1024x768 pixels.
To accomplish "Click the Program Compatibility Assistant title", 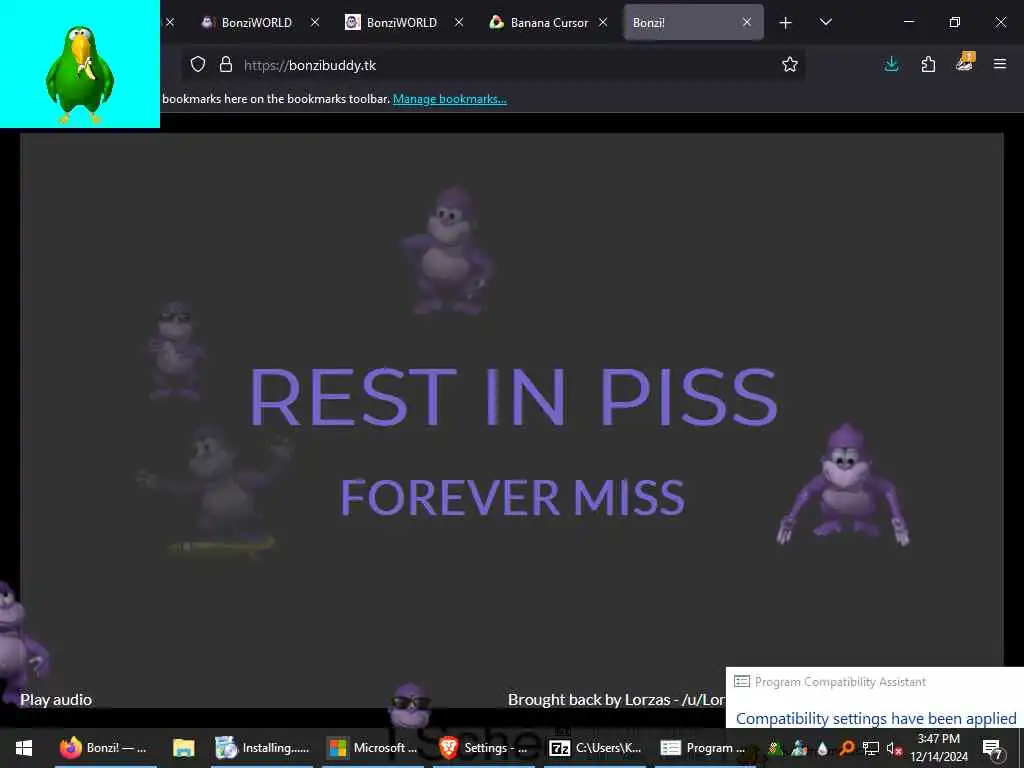I will click(840, 682).
